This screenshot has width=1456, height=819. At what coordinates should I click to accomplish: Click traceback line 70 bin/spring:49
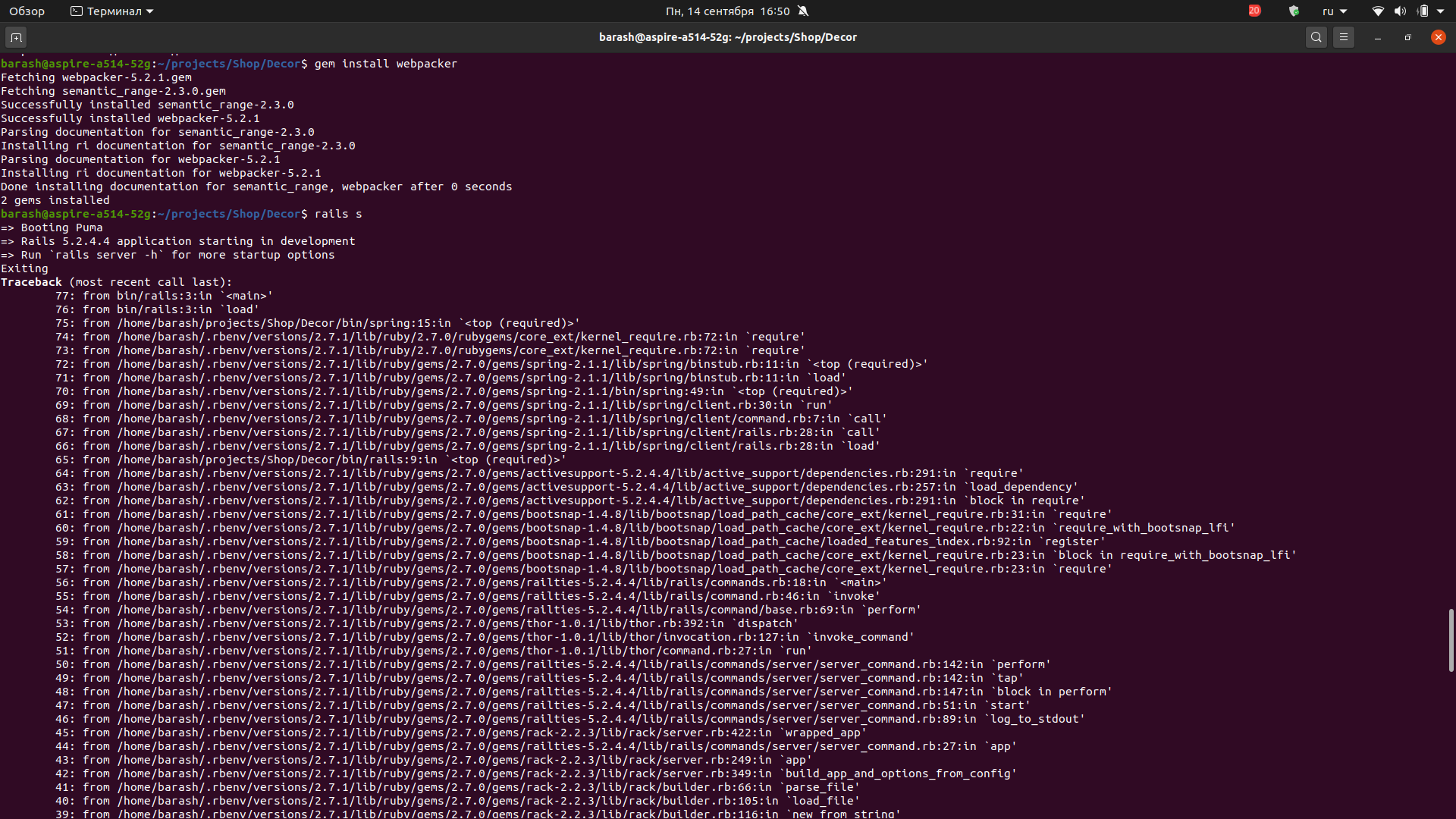454,391
